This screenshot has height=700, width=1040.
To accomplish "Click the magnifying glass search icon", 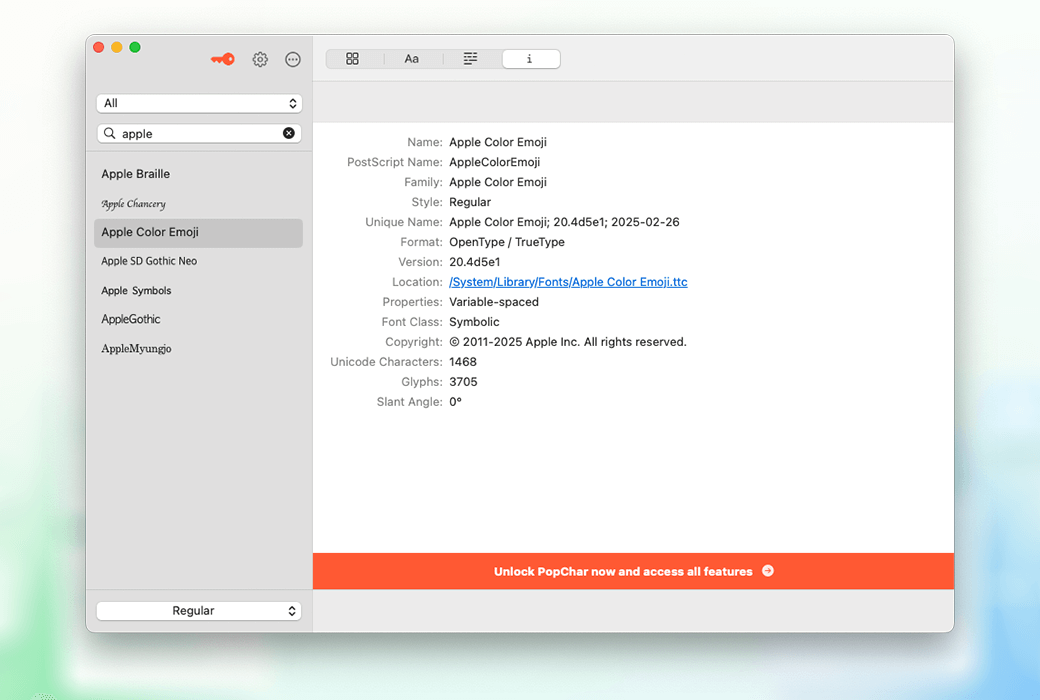I will pos(110,133).
